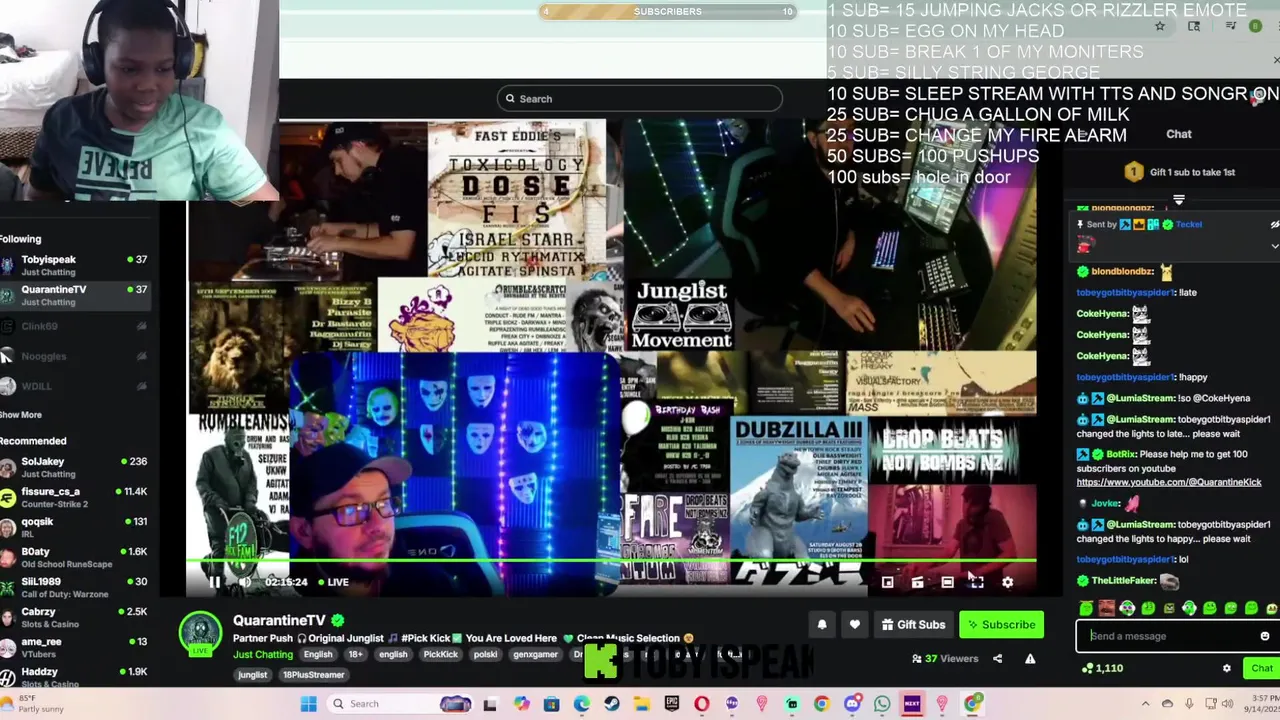
Task: Open chat settings gear icon
Action: 1227,669
